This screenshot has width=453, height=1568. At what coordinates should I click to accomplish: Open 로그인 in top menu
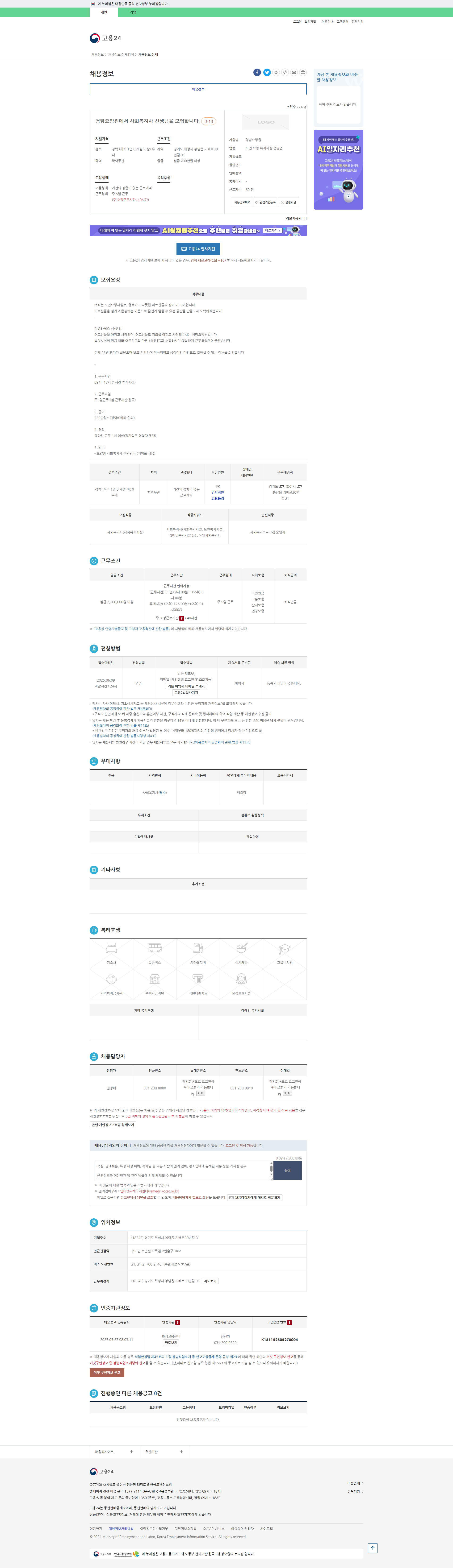click(x=297, y=21)
